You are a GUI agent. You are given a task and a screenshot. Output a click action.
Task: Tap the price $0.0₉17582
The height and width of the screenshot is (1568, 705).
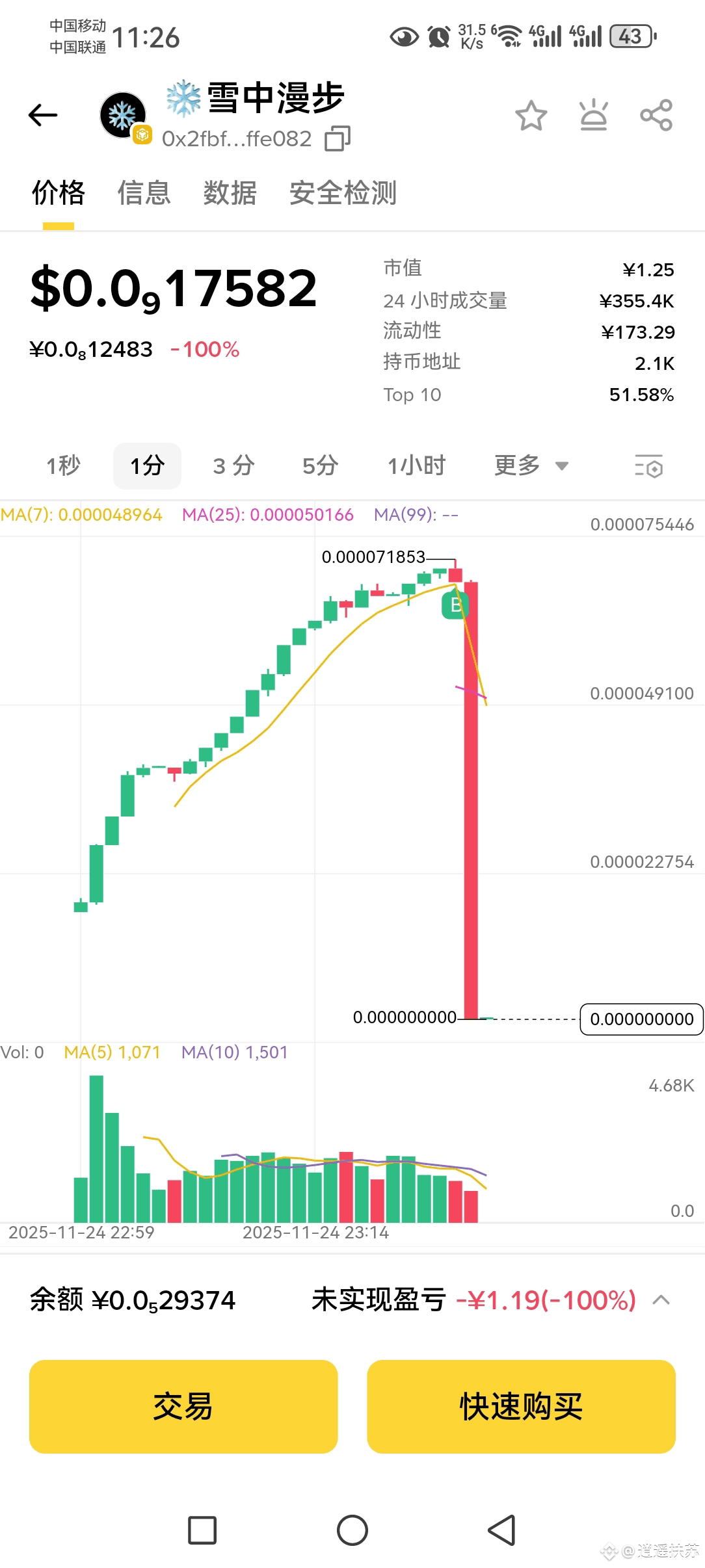174,288
